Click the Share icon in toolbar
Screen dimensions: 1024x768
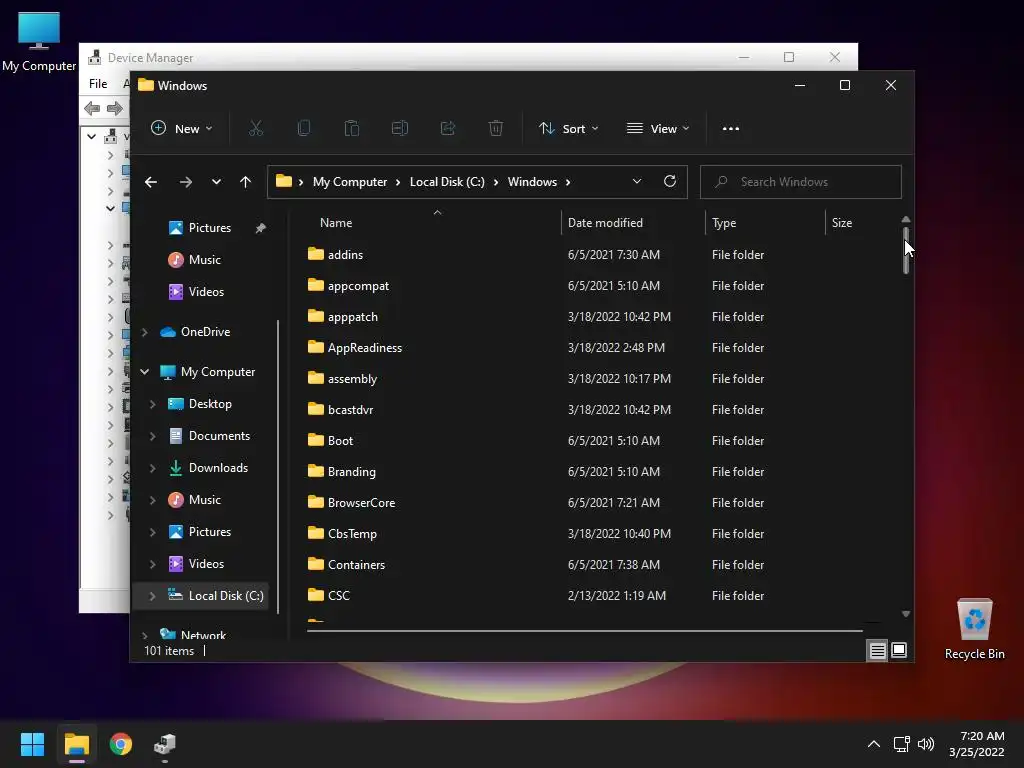tap(448, 129)
